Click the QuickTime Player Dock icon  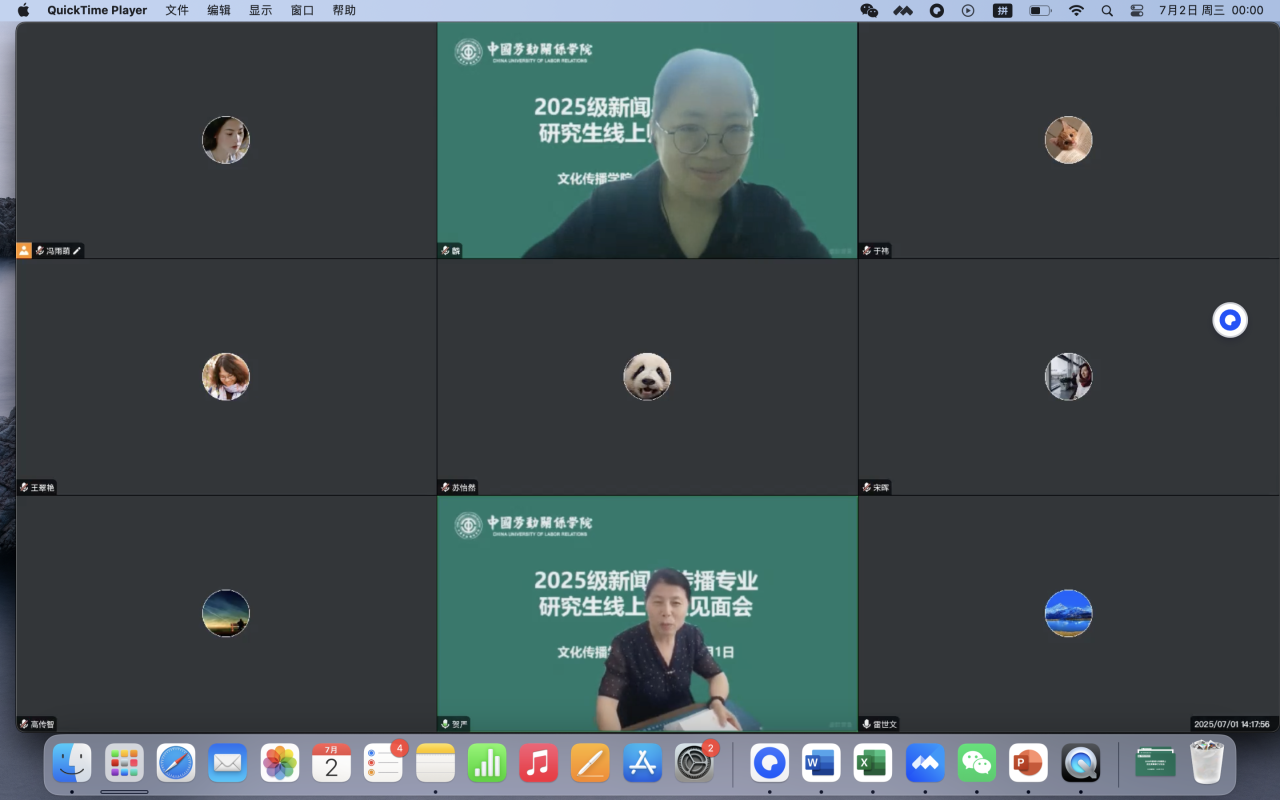(x=1080, y=764)
